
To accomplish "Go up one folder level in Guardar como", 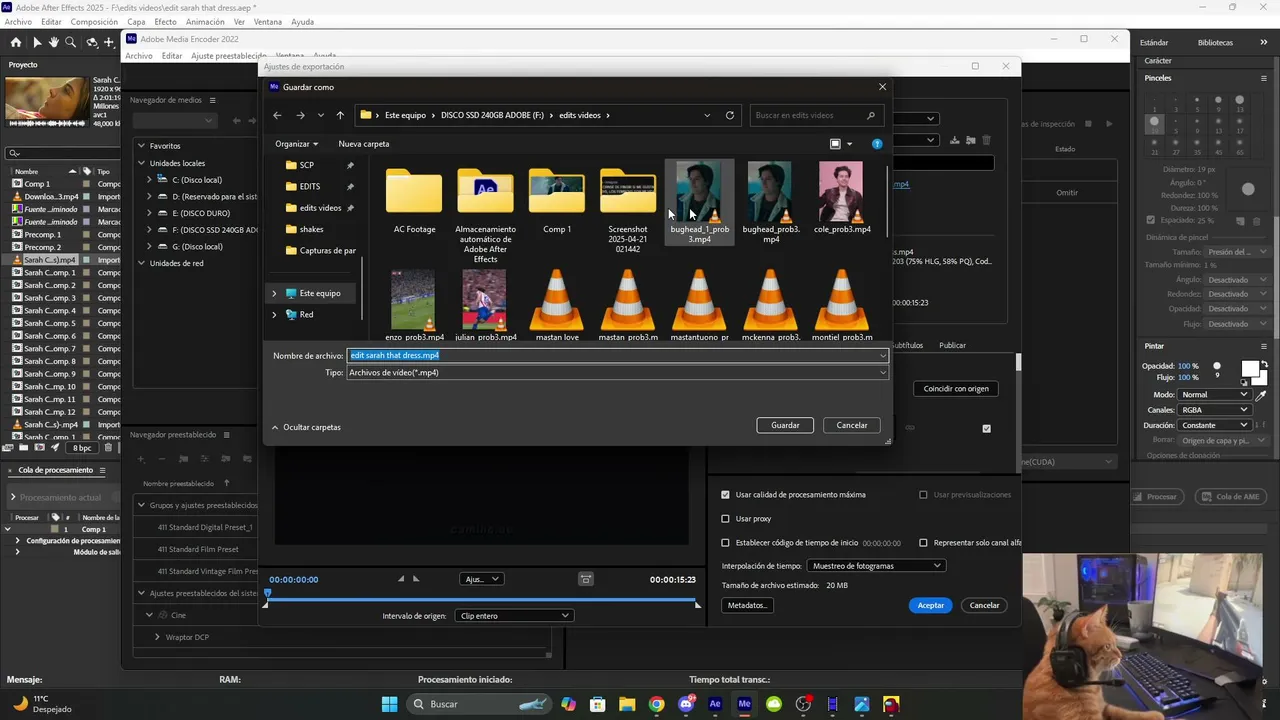I will click(x=340, y=115).
